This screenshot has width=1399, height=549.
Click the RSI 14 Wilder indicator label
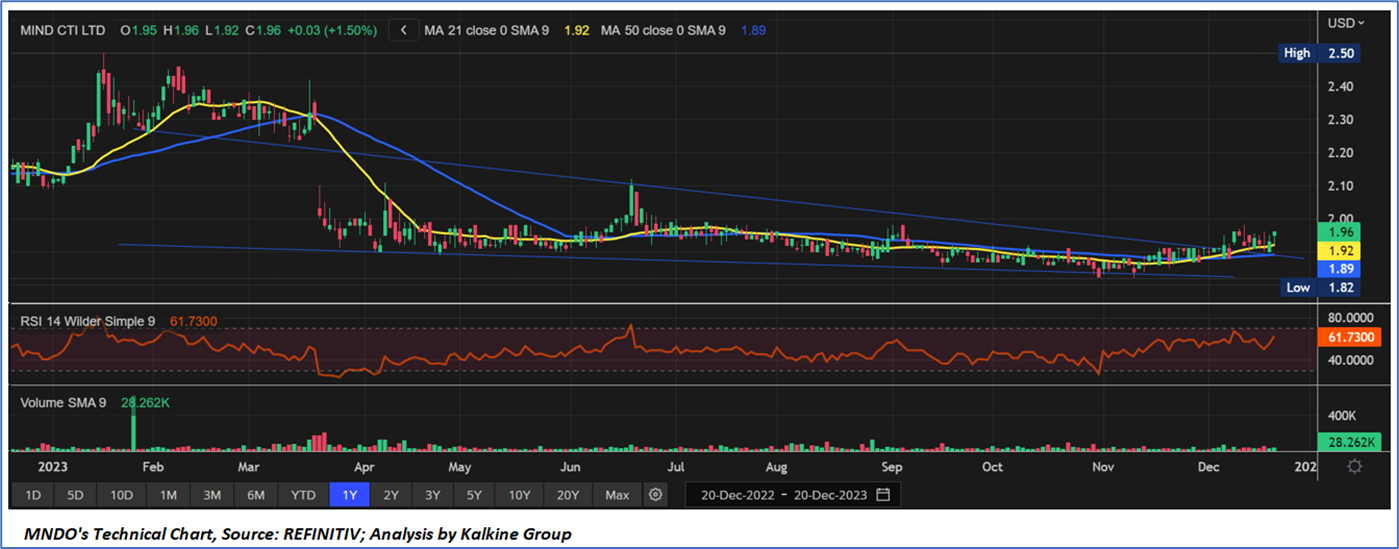pos(88,321)
